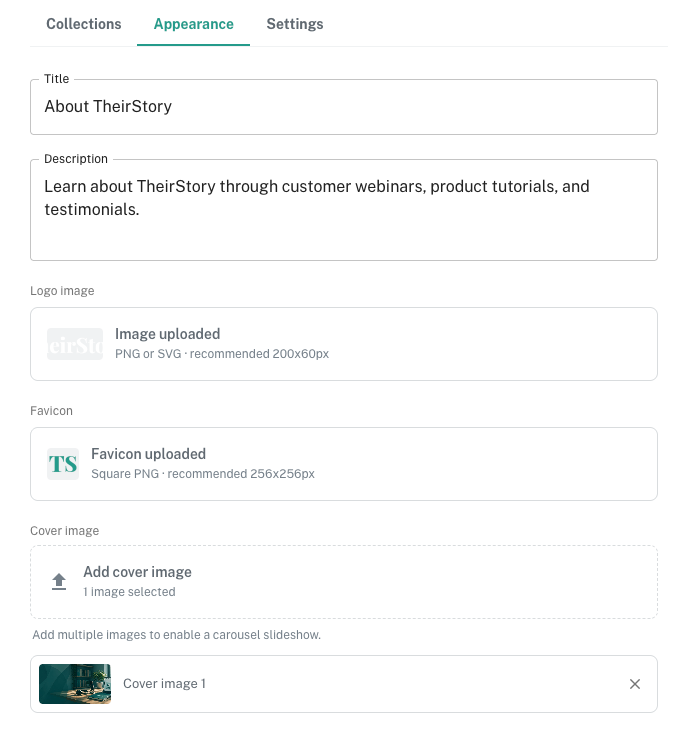Viewport: 683px width, 740px height.
Task: Select the Appearance tab
Action: tap(194, 24)
